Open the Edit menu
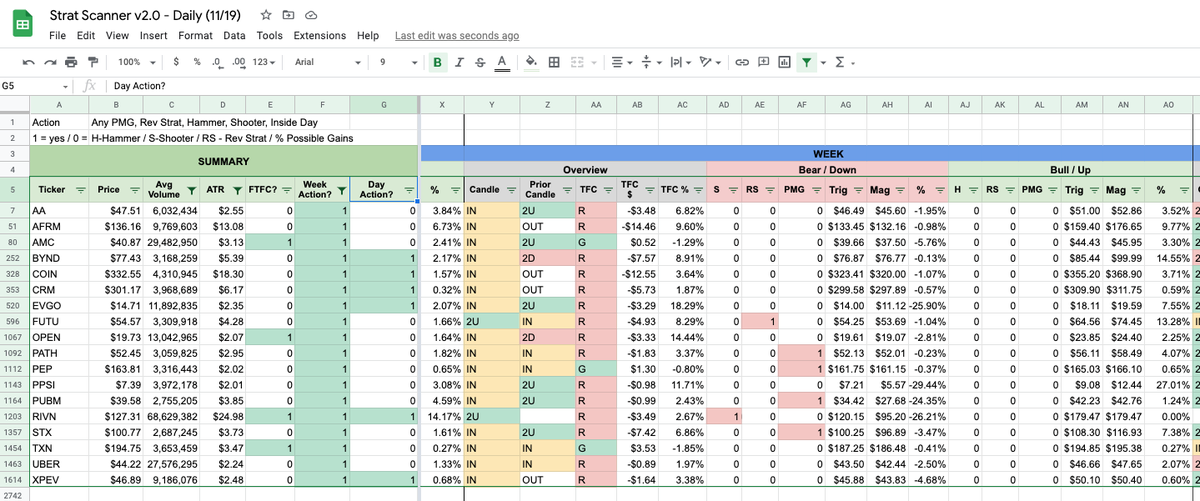This screenshot has width=1200, height=501. [x=85, y=35]
